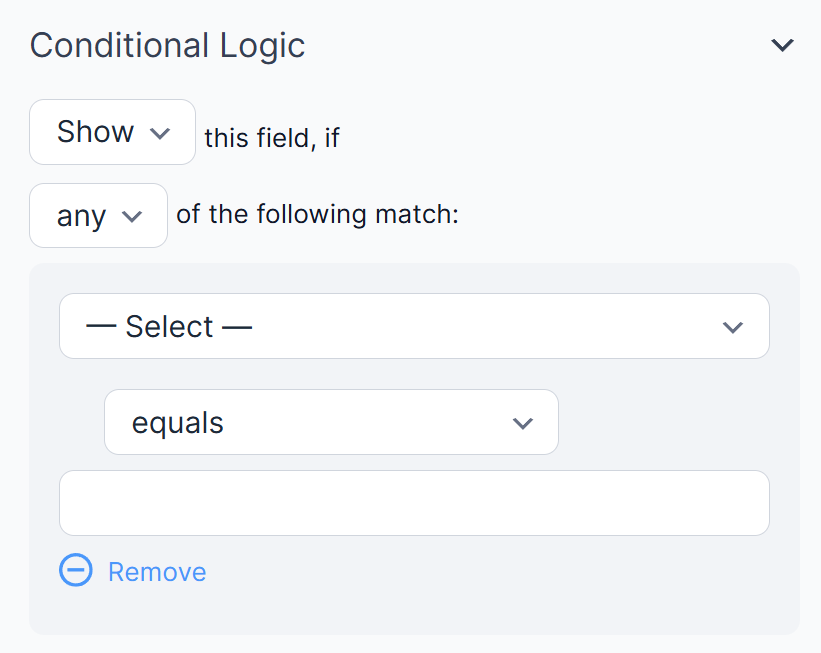Click the text reading this field, if
This screenshot has height=653, width=821.
[x=272, y=138]
